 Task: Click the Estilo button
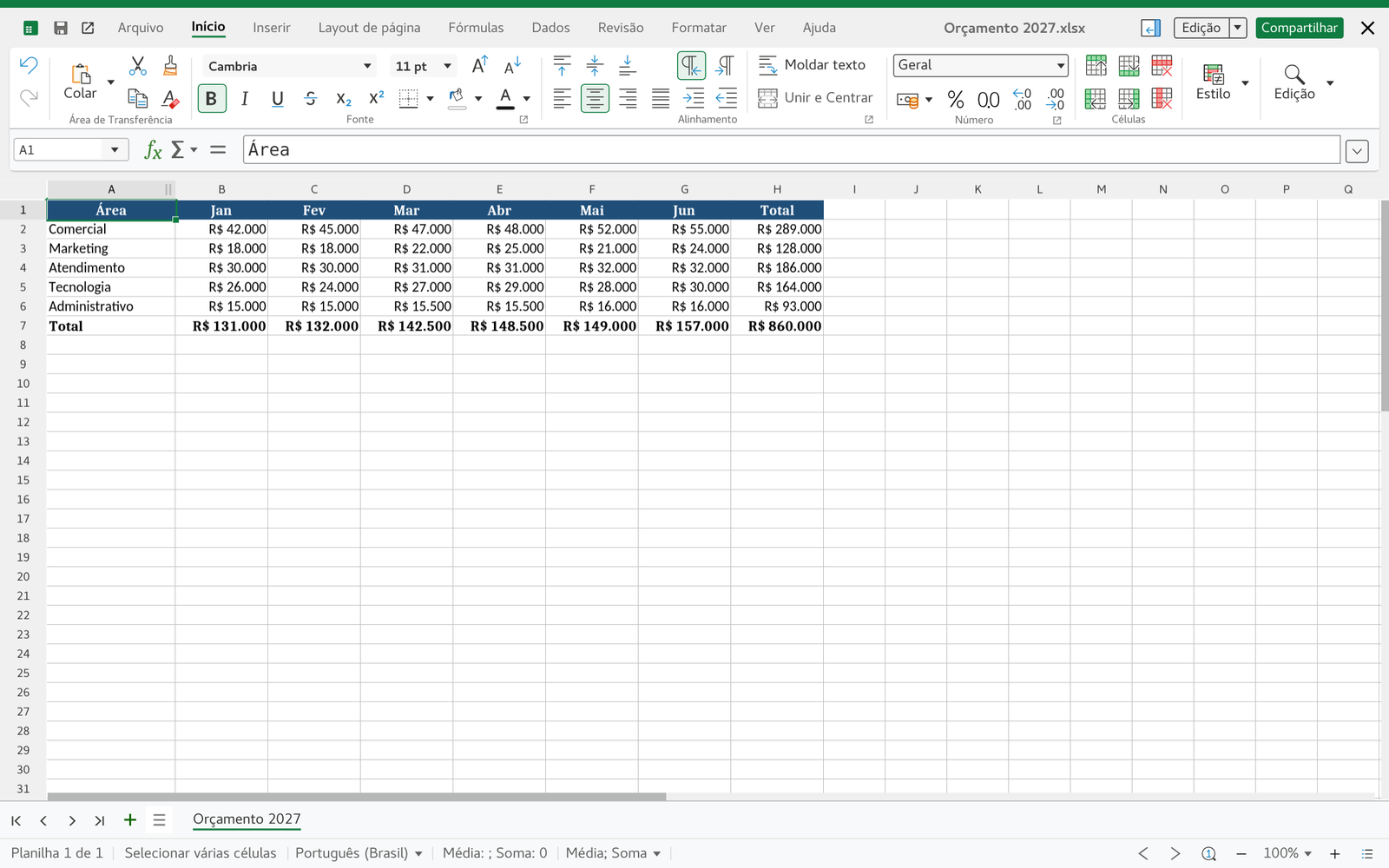[1213, 82]
